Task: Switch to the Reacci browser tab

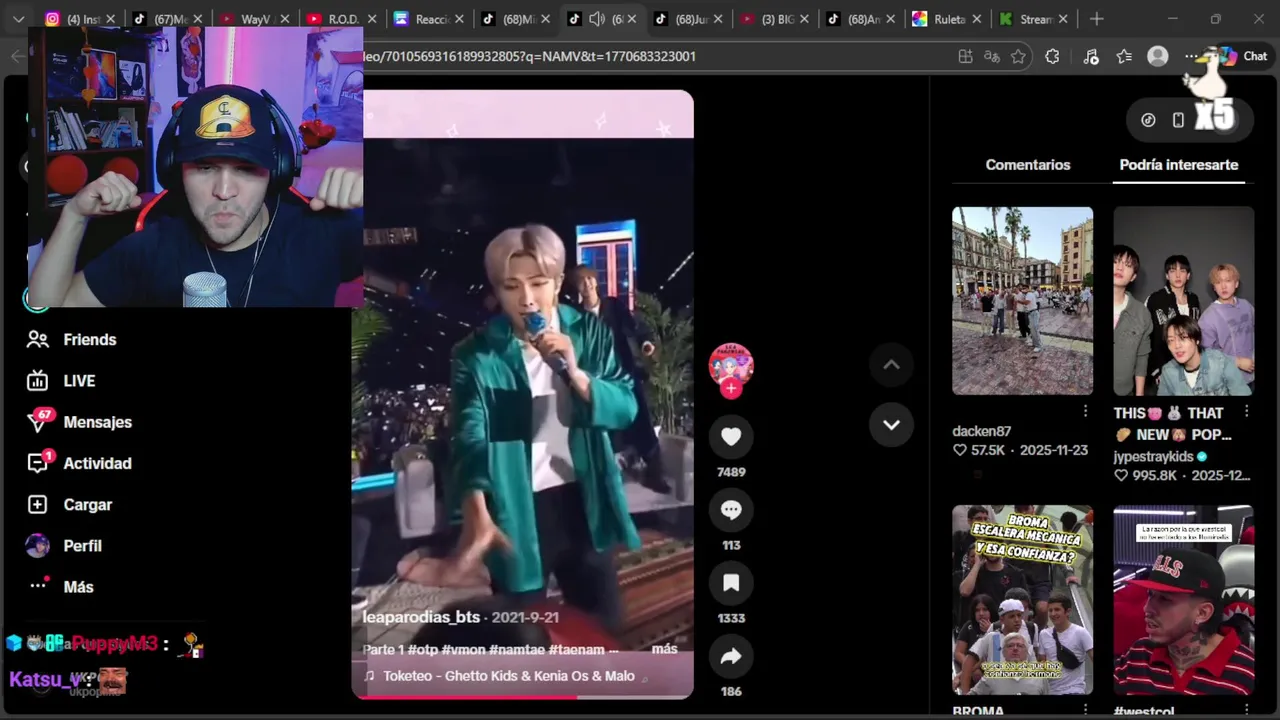Action: (x=429, y=19)
